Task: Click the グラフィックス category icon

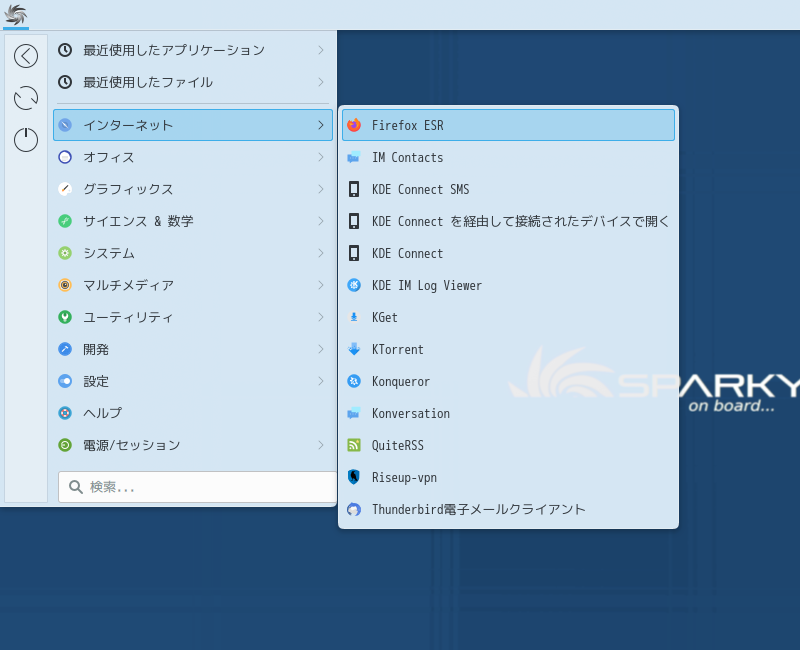Action: tap(65, 189)
